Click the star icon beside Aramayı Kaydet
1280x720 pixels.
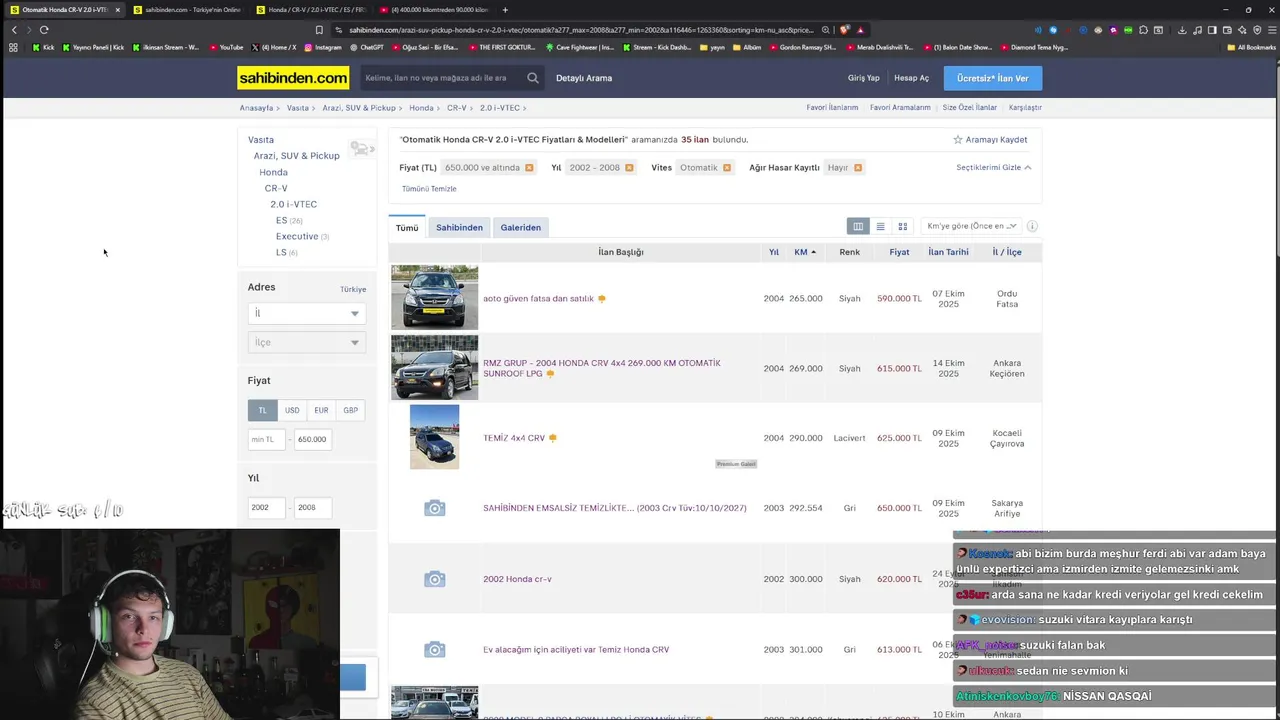[x=957, y=140]
